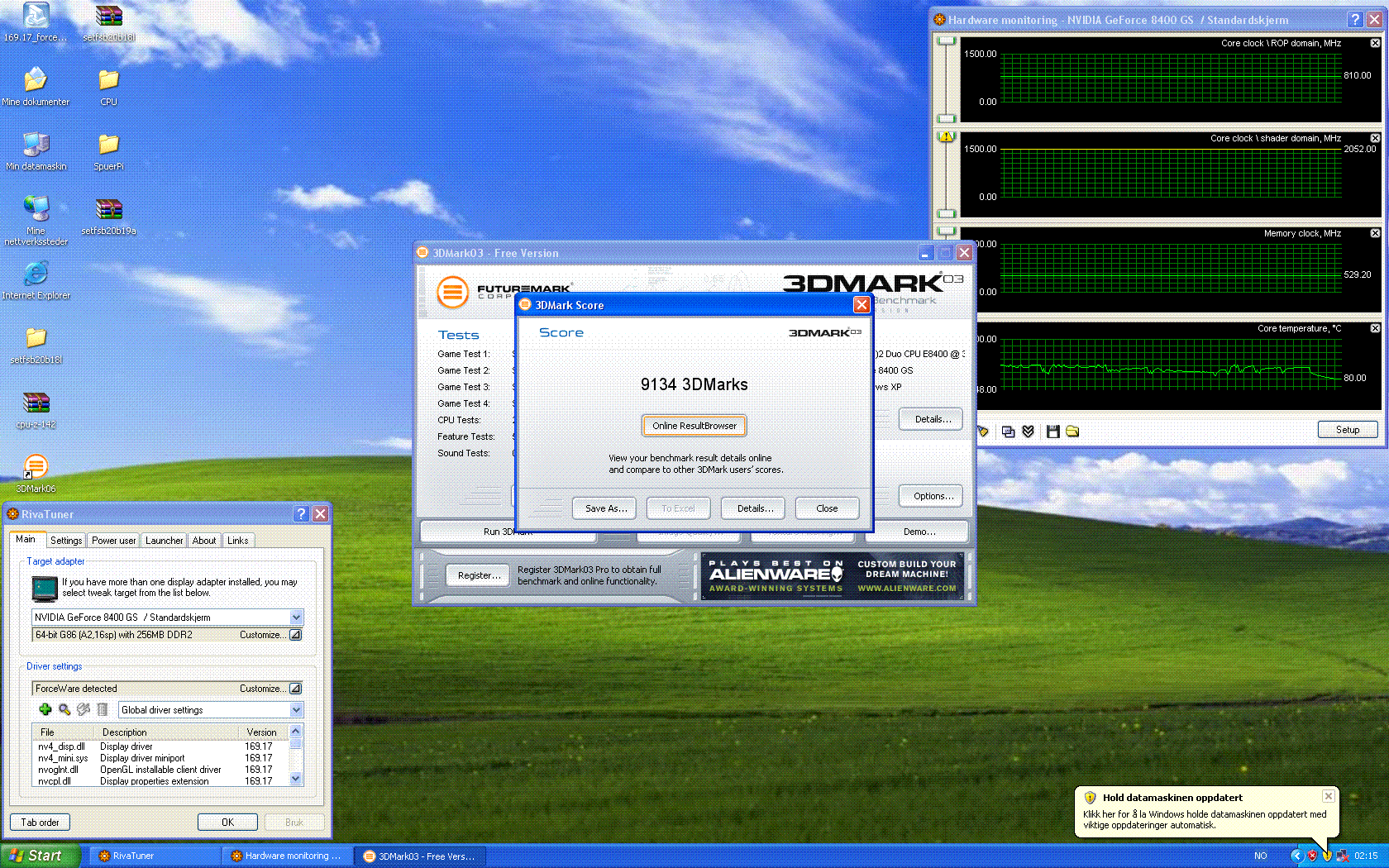Viewport: 1389px width, 868px height.
Task: Click the Close button in the Score dialog
Action: point(827,508)
